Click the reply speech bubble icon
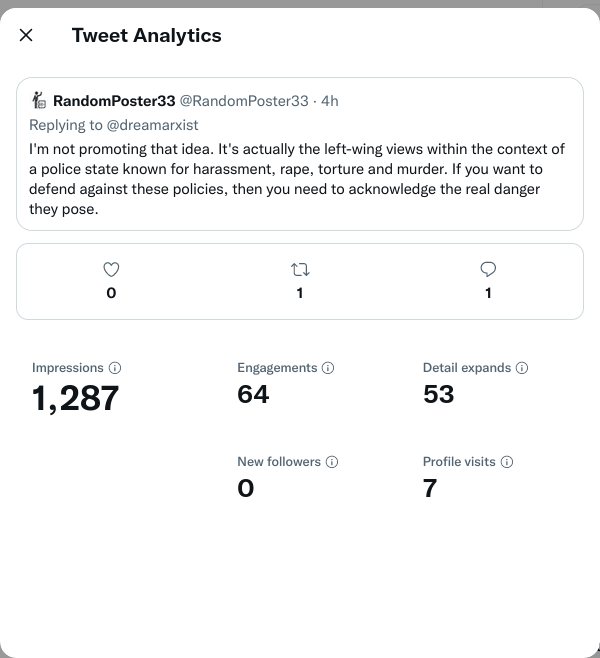Screen dimensions: 600x658 point(488,269)
